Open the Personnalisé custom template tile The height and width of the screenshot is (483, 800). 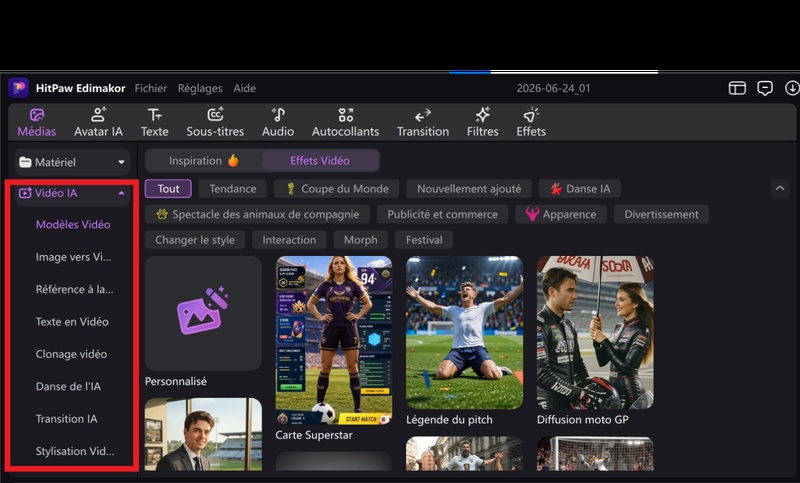coord(203,313)
